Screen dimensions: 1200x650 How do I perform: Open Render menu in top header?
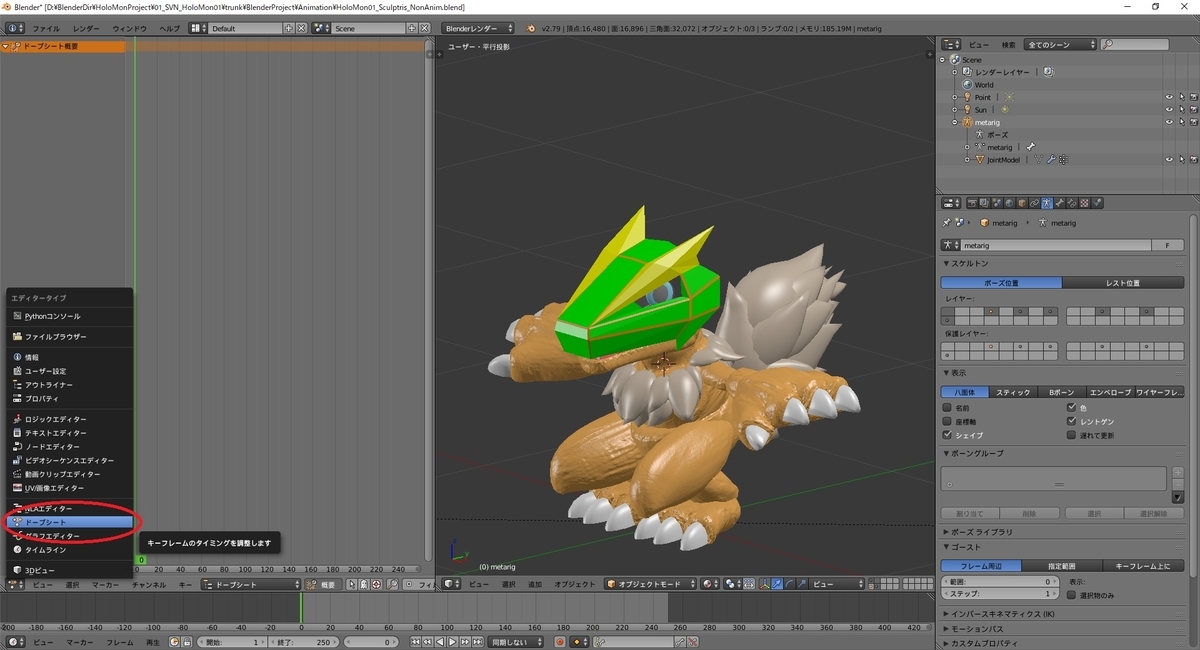coord(86,28)
